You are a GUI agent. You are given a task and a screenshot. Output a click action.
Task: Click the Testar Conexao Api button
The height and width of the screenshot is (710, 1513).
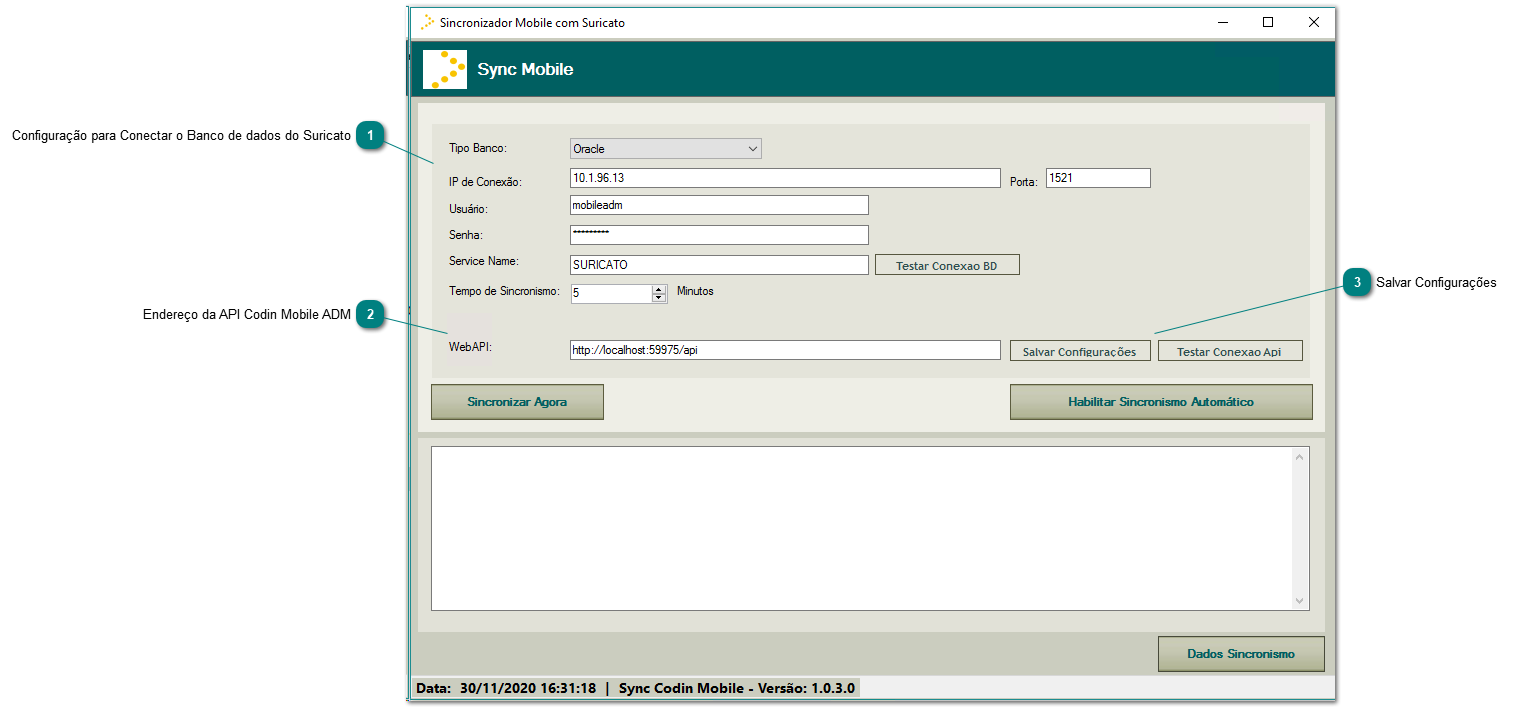(1230, 351)
